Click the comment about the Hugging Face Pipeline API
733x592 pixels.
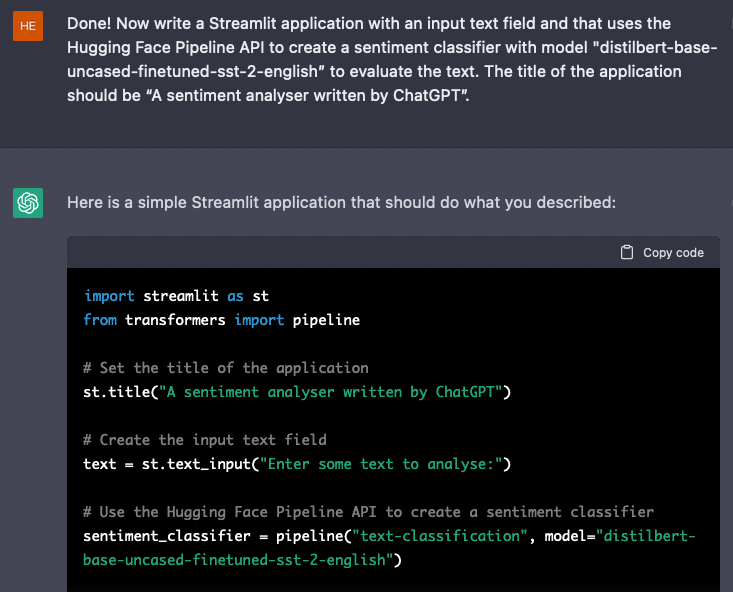point(368,512)
